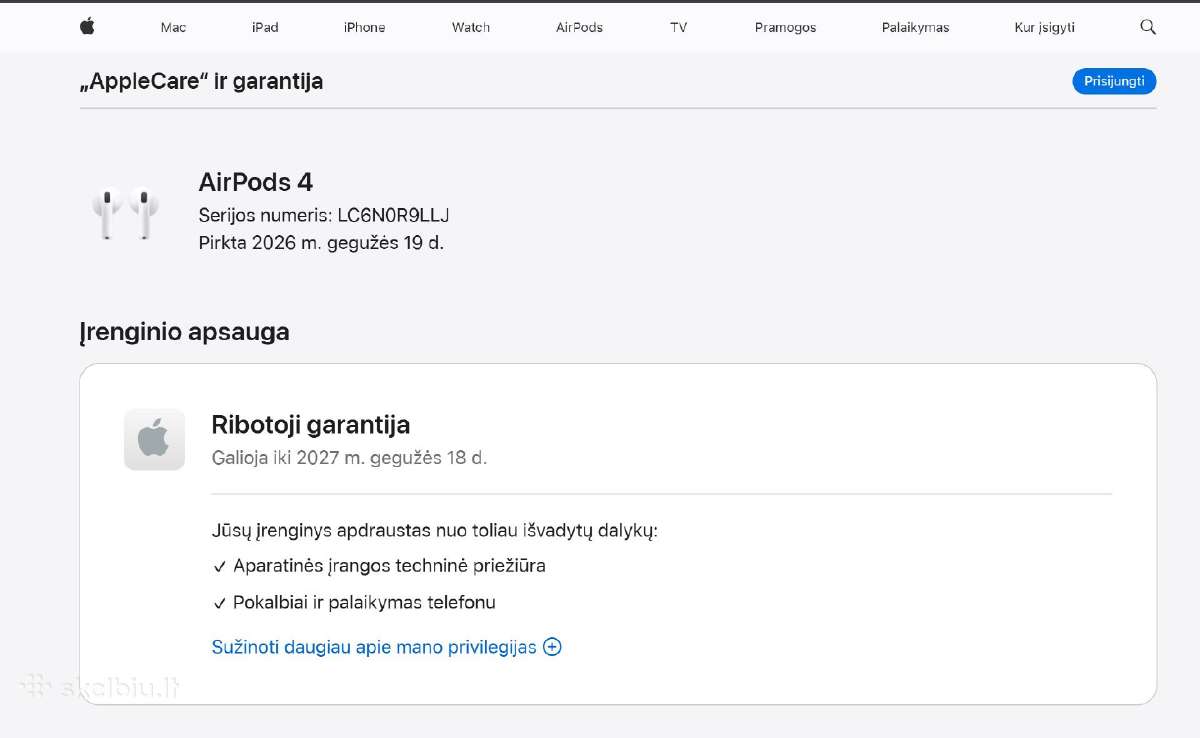The height and width of the screenshot is (738, 1200).
Task: Click the Įrenginio apsauga heading
Action: (184, 332)
